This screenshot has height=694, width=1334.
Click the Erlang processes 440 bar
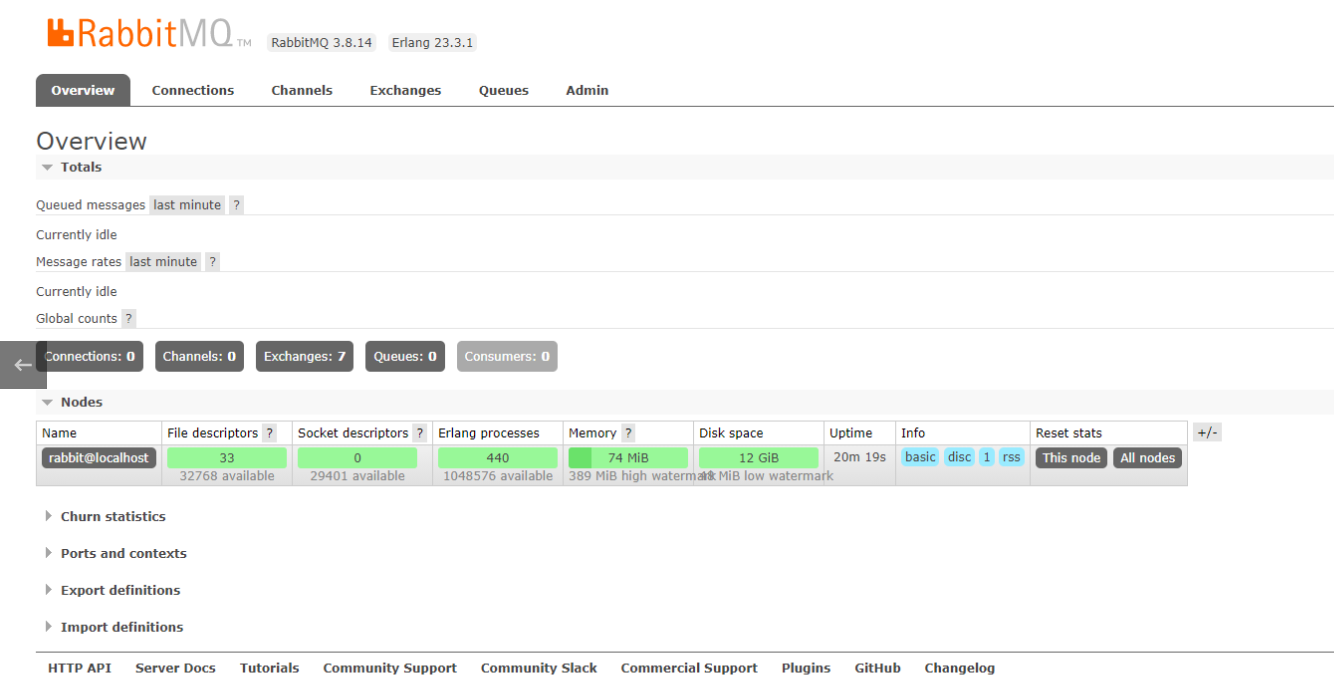coord(498,458)
